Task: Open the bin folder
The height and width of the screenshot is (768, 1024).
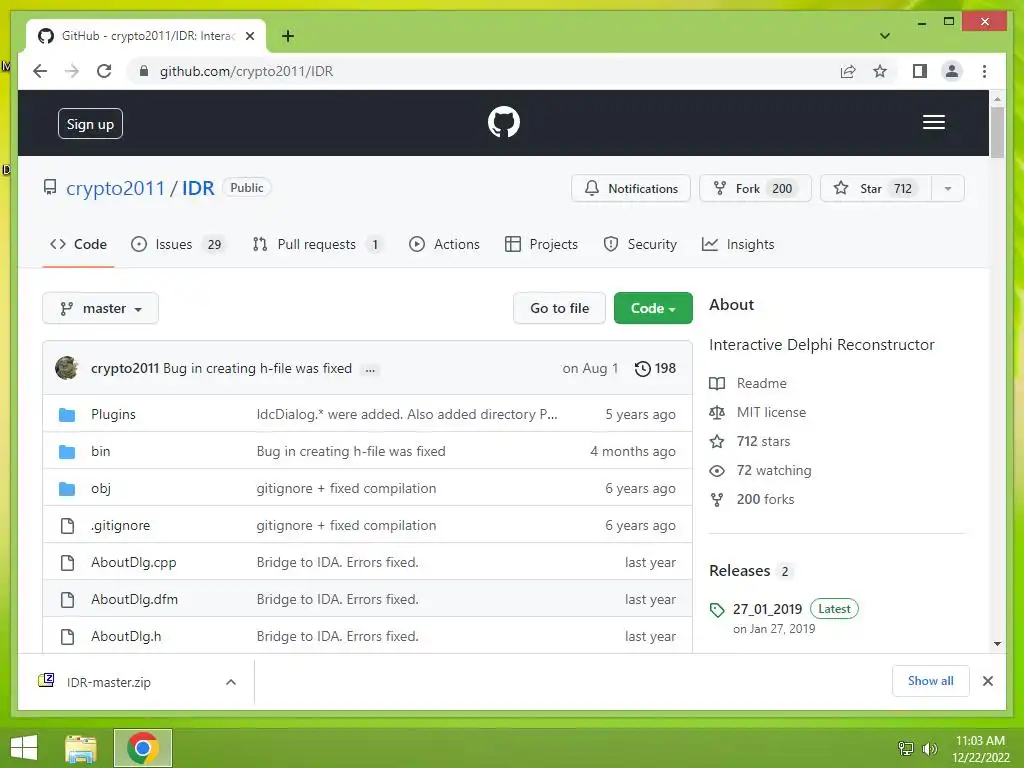Action: click(x=101, y=451)
